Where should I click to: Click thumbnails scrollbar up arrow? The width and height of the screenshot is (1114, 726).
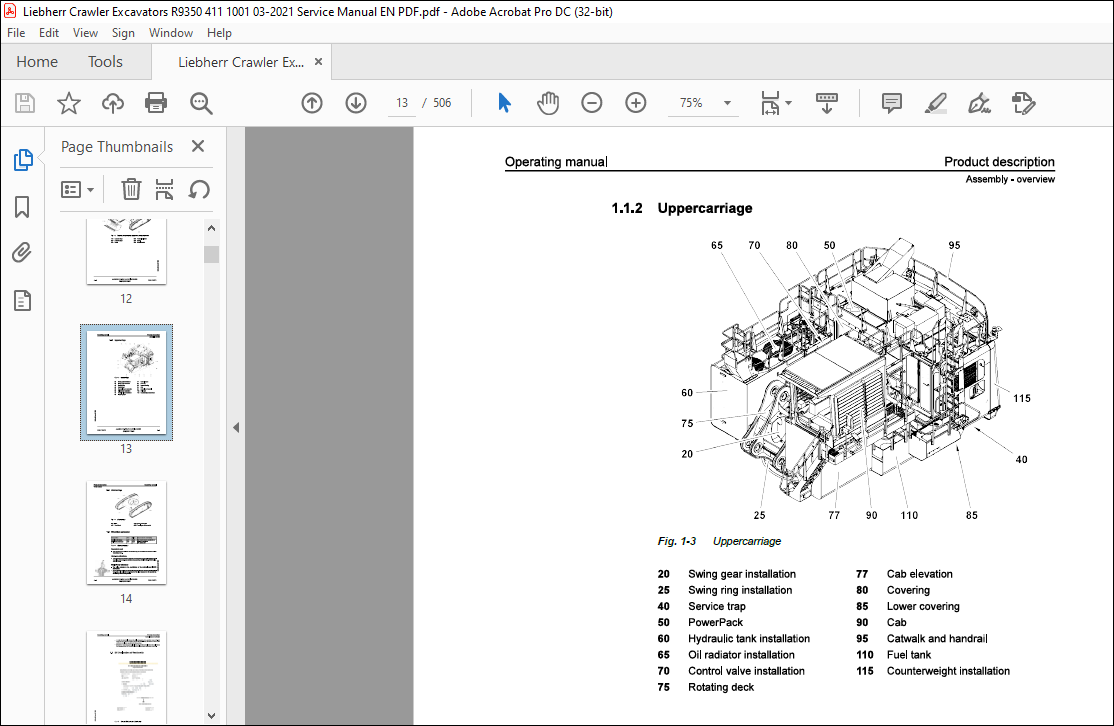tap(211, 229)
